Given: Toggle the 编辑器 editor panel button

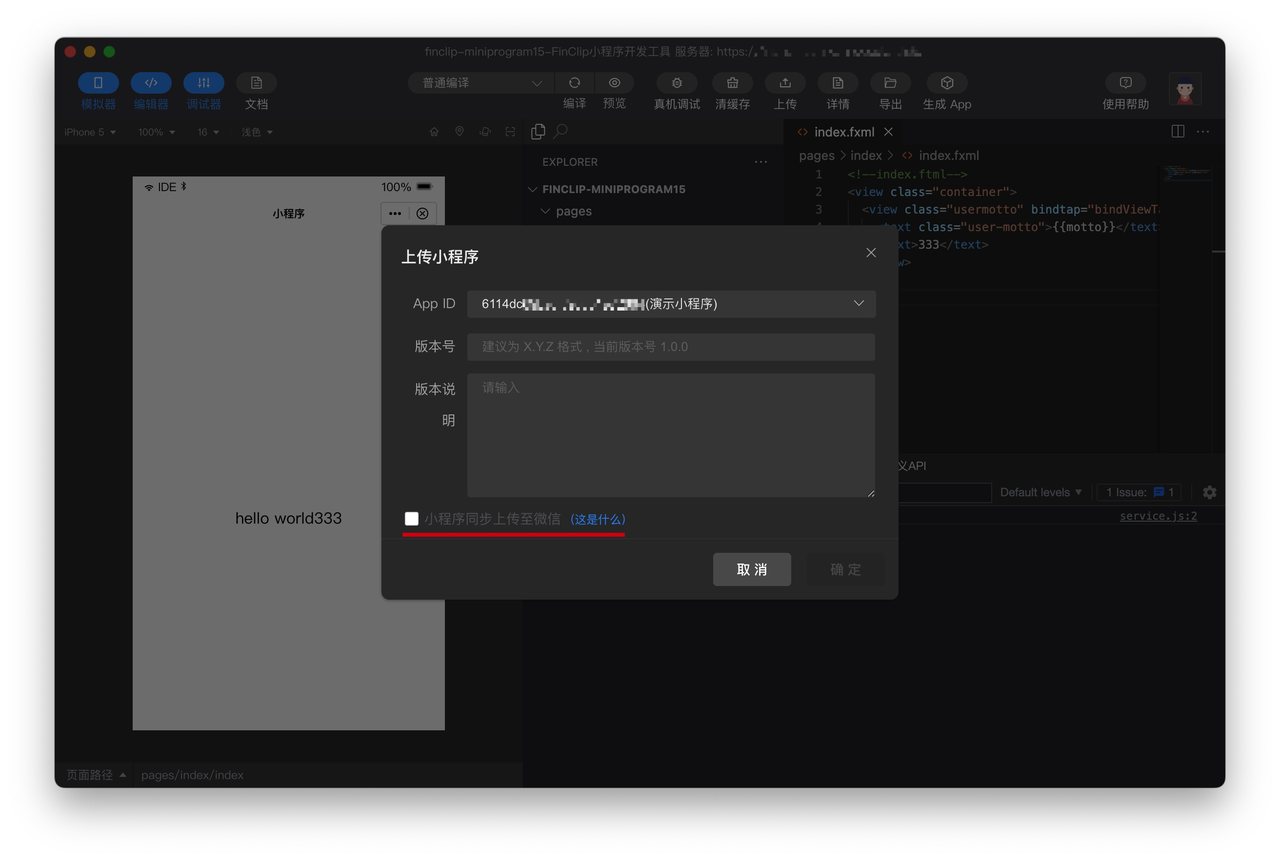Looking at the screenshot, I should coord(151,83).
